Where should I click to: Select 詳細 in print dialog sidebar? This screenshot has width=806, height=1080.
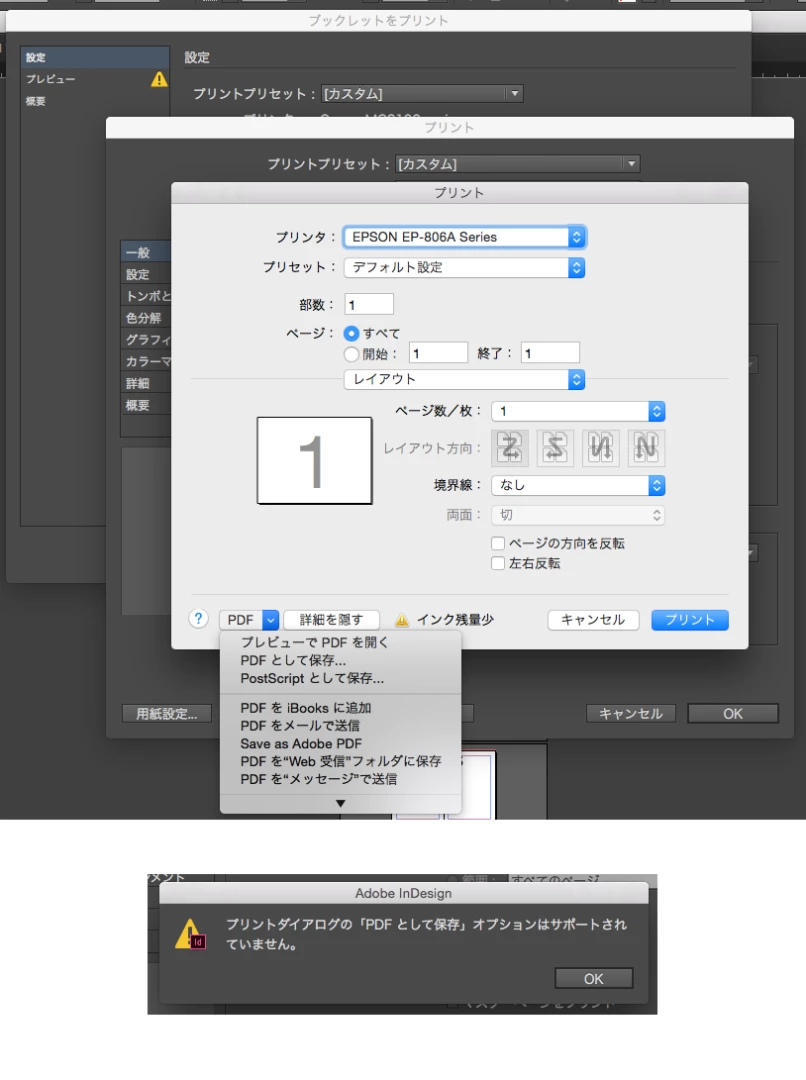point(146,384)
